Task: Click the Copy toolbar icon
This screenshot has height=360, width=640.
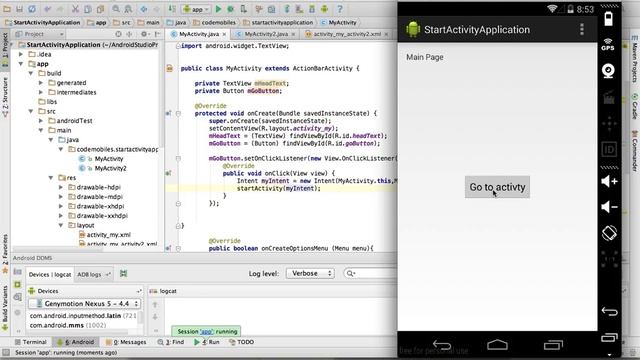Action: pos(88,9)
